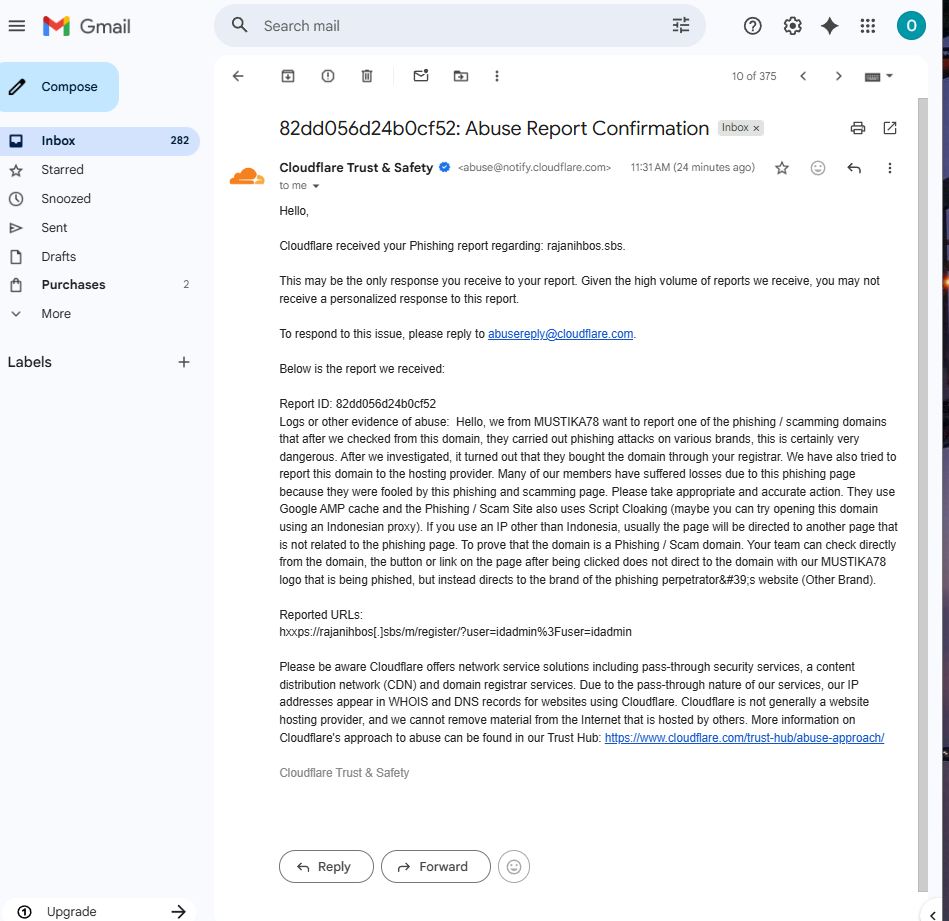
Task: Open toolbar More options dots
Action: click(x=497, y=76)
